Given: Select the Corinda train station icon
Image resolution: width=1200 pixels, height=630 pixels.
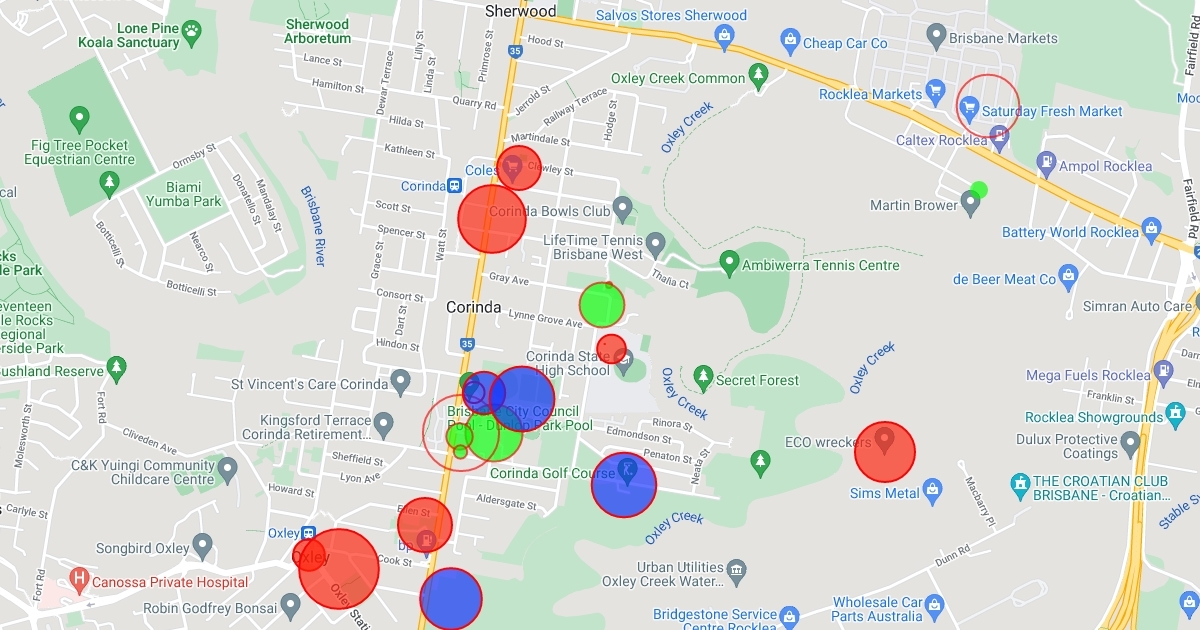Looking at the screenshot, I should (454, 186).
